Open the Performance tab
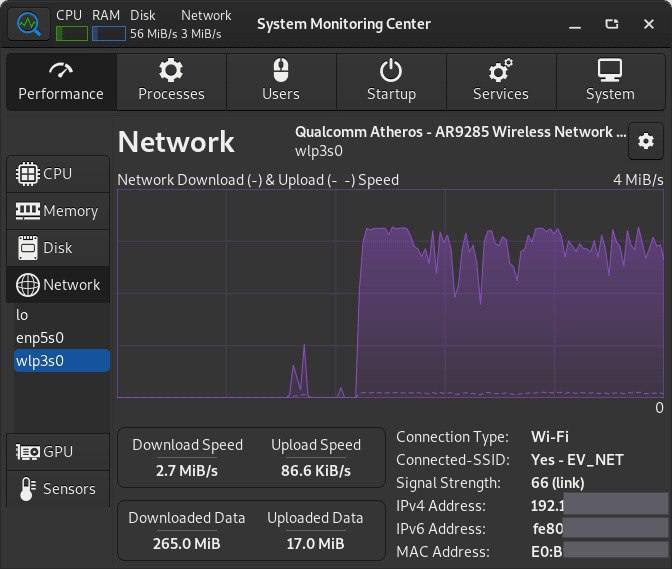The image size is (672, 569). tap(61, 82)
